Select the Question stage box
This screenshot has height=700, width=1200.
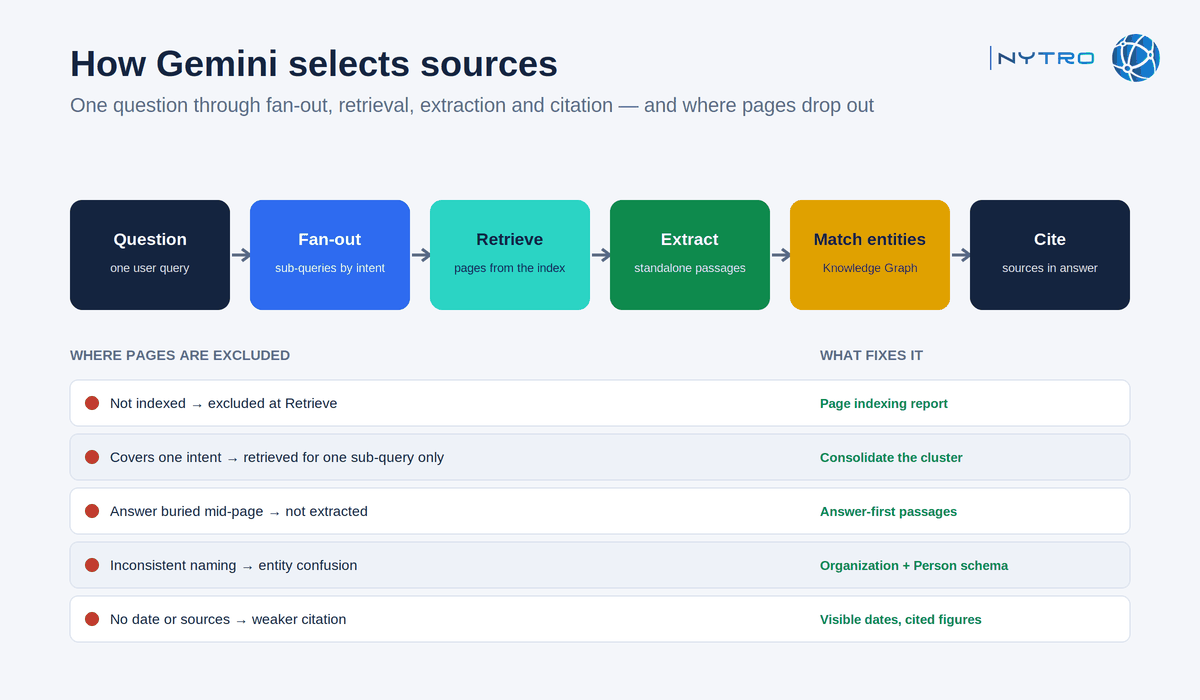tap(150, 255)
